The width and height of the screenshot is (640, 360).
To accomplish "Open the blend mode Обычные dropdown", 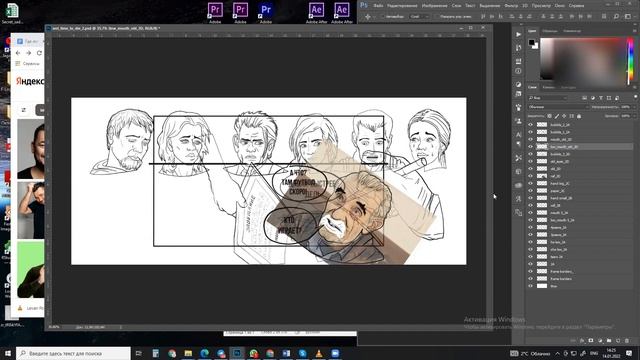I will click(558, 107).
